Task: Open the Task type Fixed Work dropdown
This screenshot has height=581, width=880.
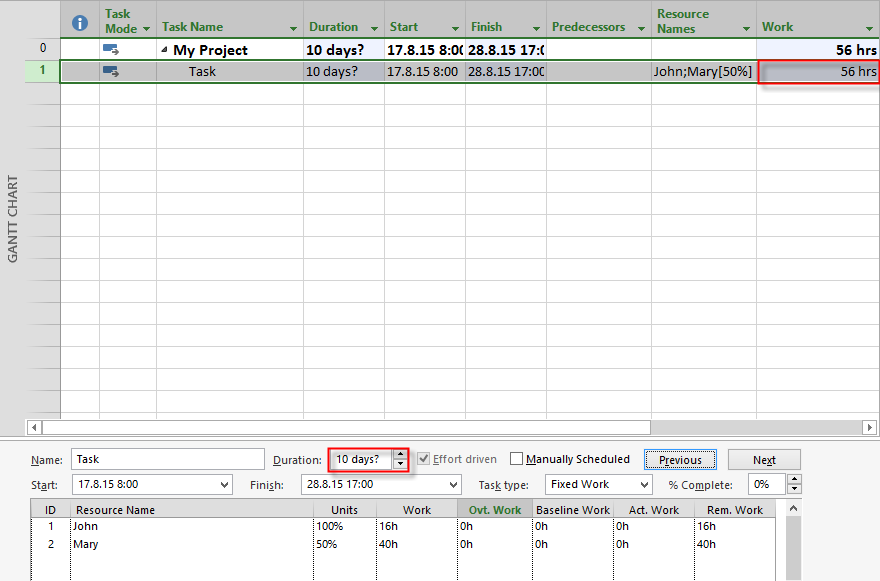Action: click(644, 485)
